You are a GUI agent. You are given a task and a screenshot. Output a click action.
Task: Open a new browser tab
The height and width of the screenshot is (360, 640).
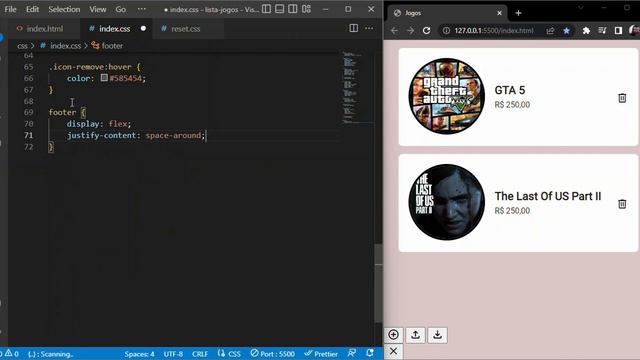click(518, 13)
